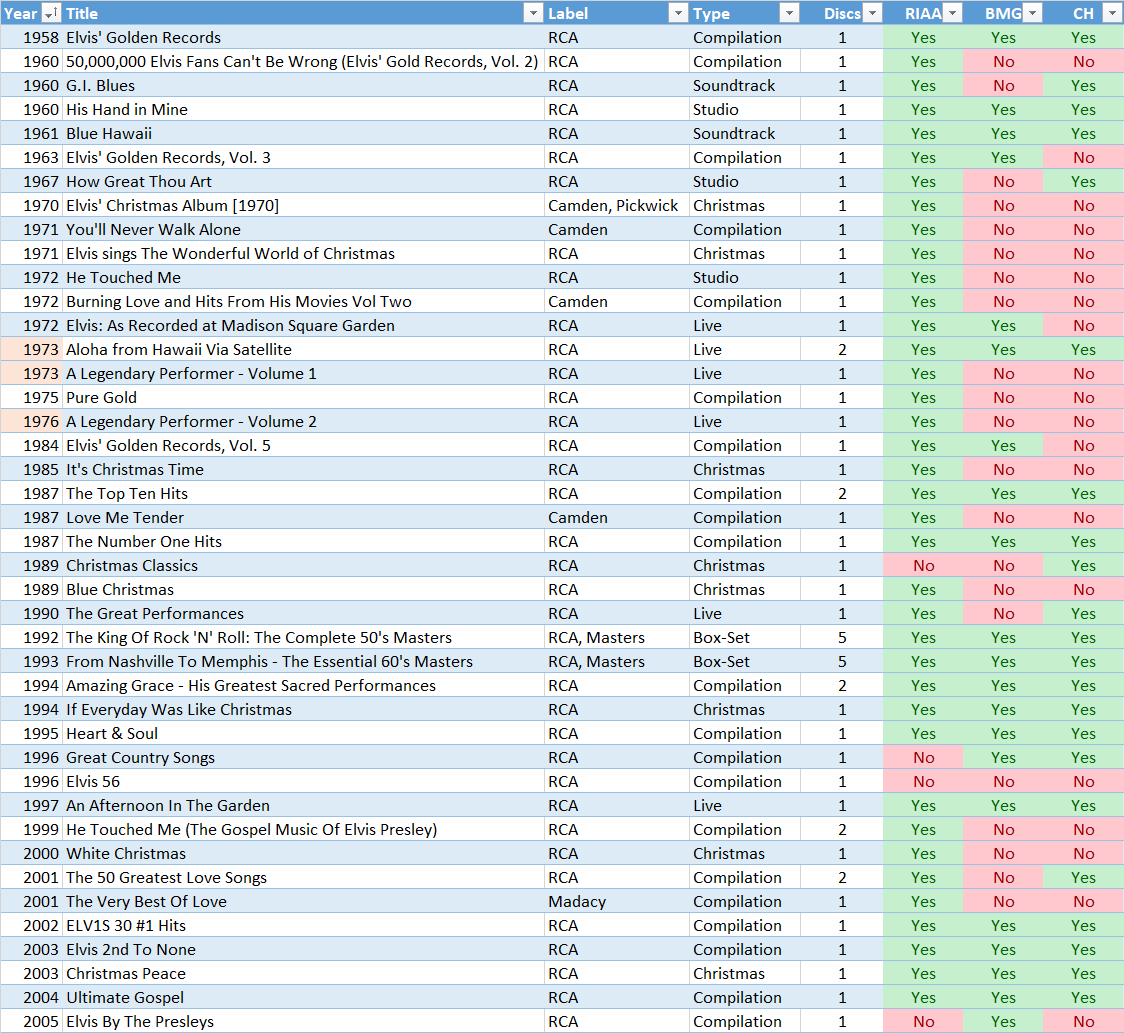Viewport: 1124px width, 1033px height.
Task: Select the 'RCA, Masters' label for 1993 row
Action: point(616,662)
